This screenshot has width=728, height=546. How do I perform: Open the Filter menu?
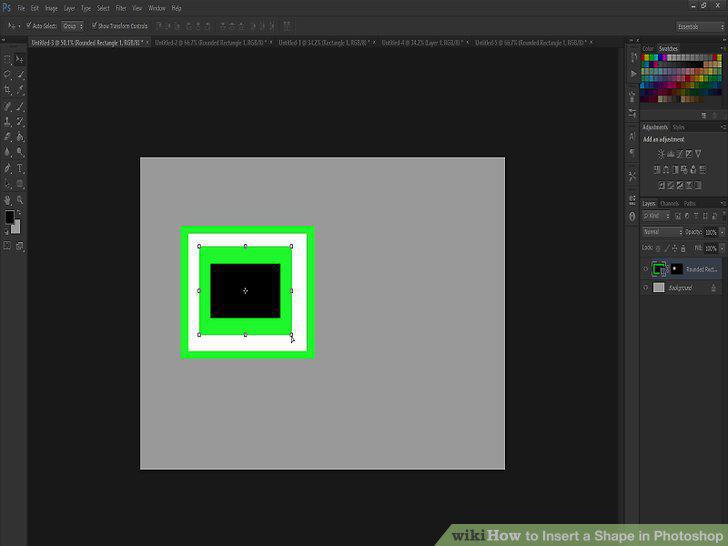(121, 8)
